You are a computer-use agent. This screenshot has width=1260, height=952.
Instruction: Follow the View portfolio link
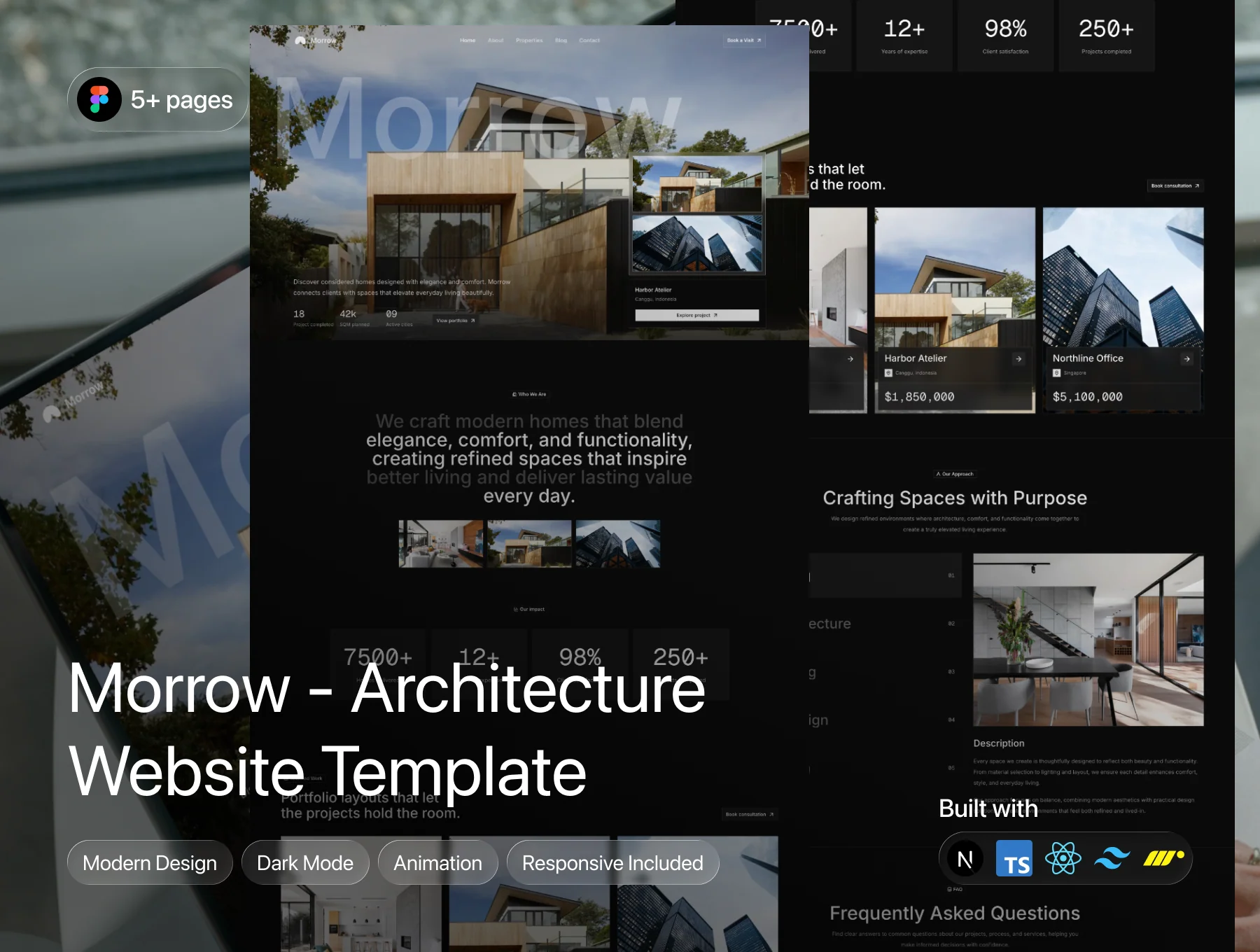click(456, 321)
